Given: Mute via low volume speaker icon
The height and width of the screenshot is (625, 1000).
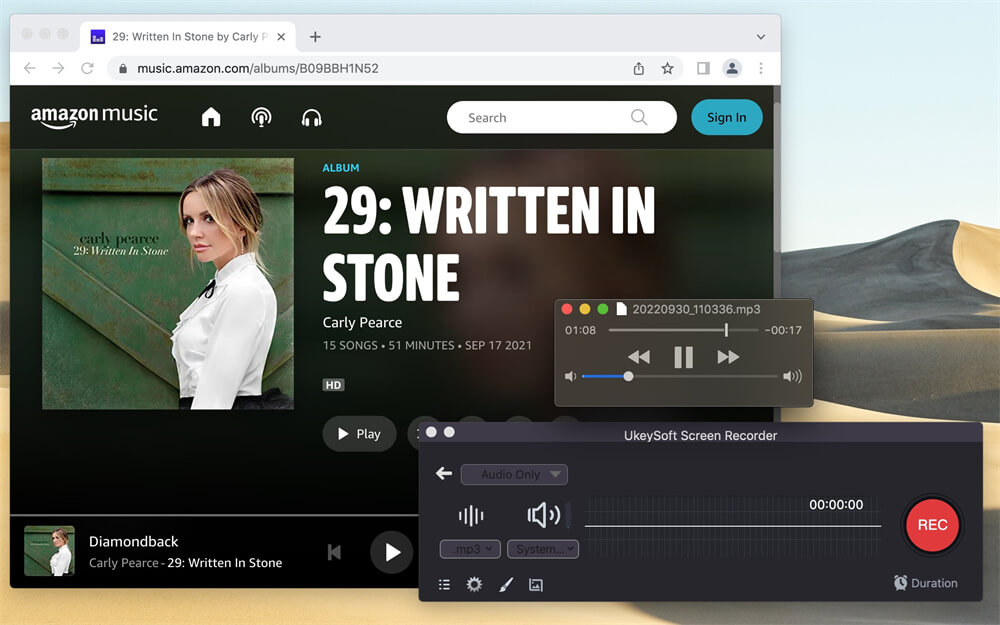Looking at the screenshot, I should click(570, 376).
